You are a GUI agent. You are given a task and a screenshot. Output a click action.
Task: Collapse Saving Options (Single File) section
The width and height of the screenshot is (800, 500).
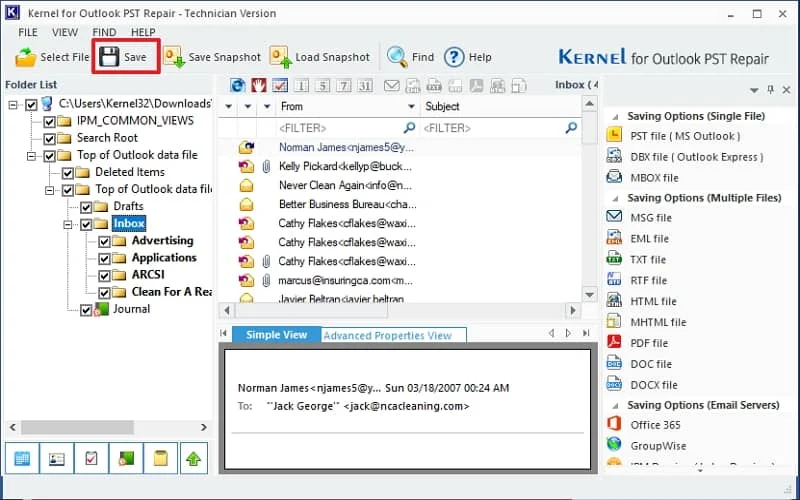click(615, 117)
